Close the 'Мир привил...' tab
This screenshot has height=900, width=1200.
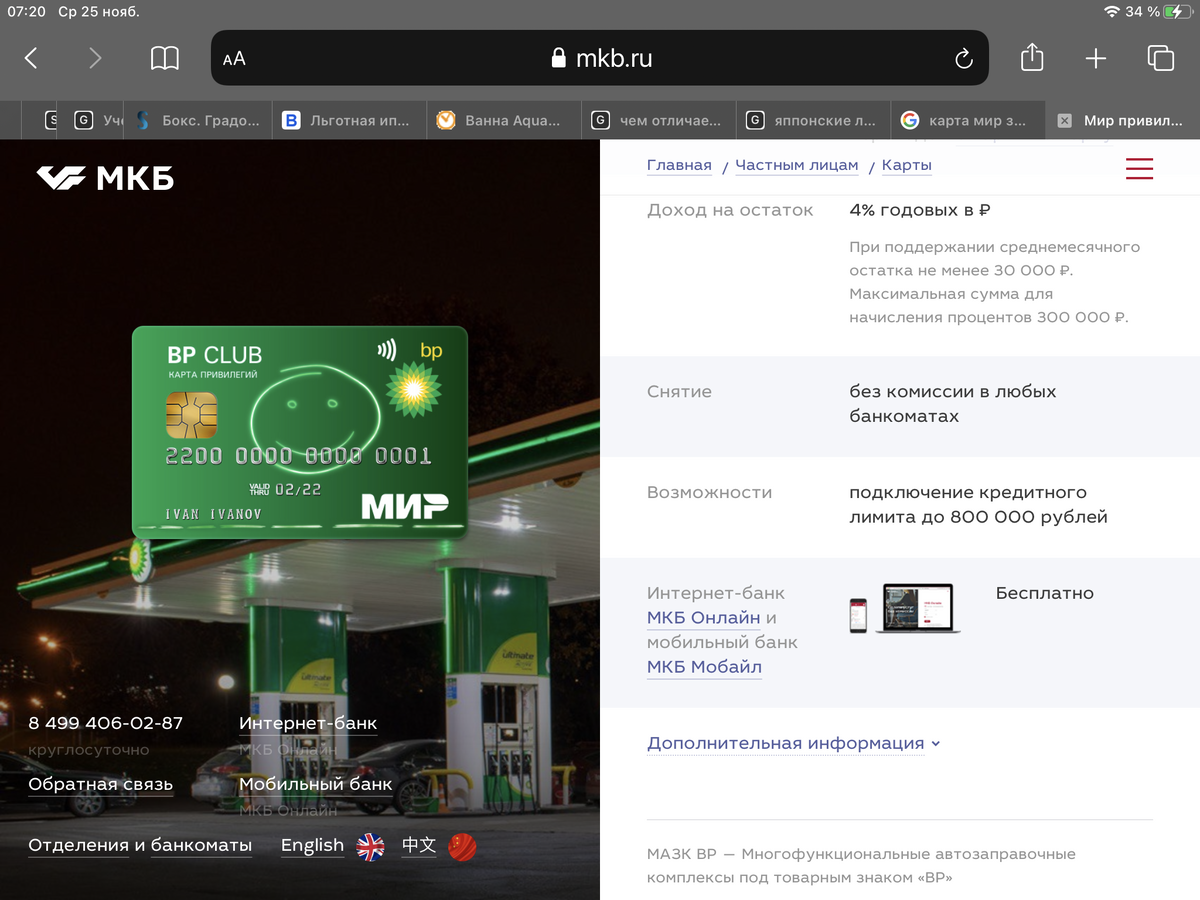[x=1064, y=120]
